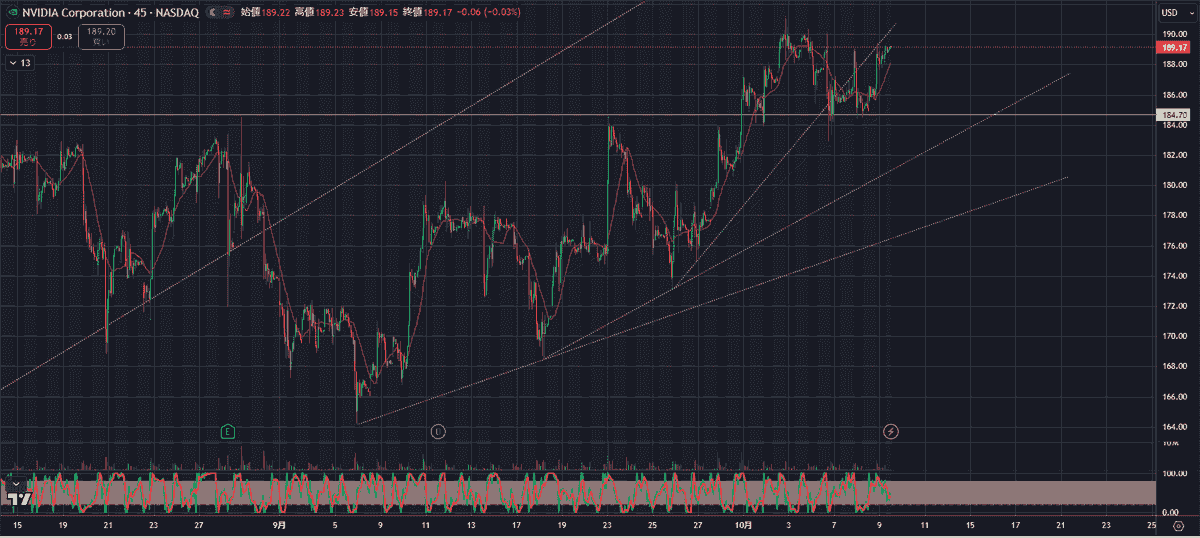Open the USD currency dropdown
Image resolution: width=1200 pixels, height=538 pixels.
coord(1169,12)
